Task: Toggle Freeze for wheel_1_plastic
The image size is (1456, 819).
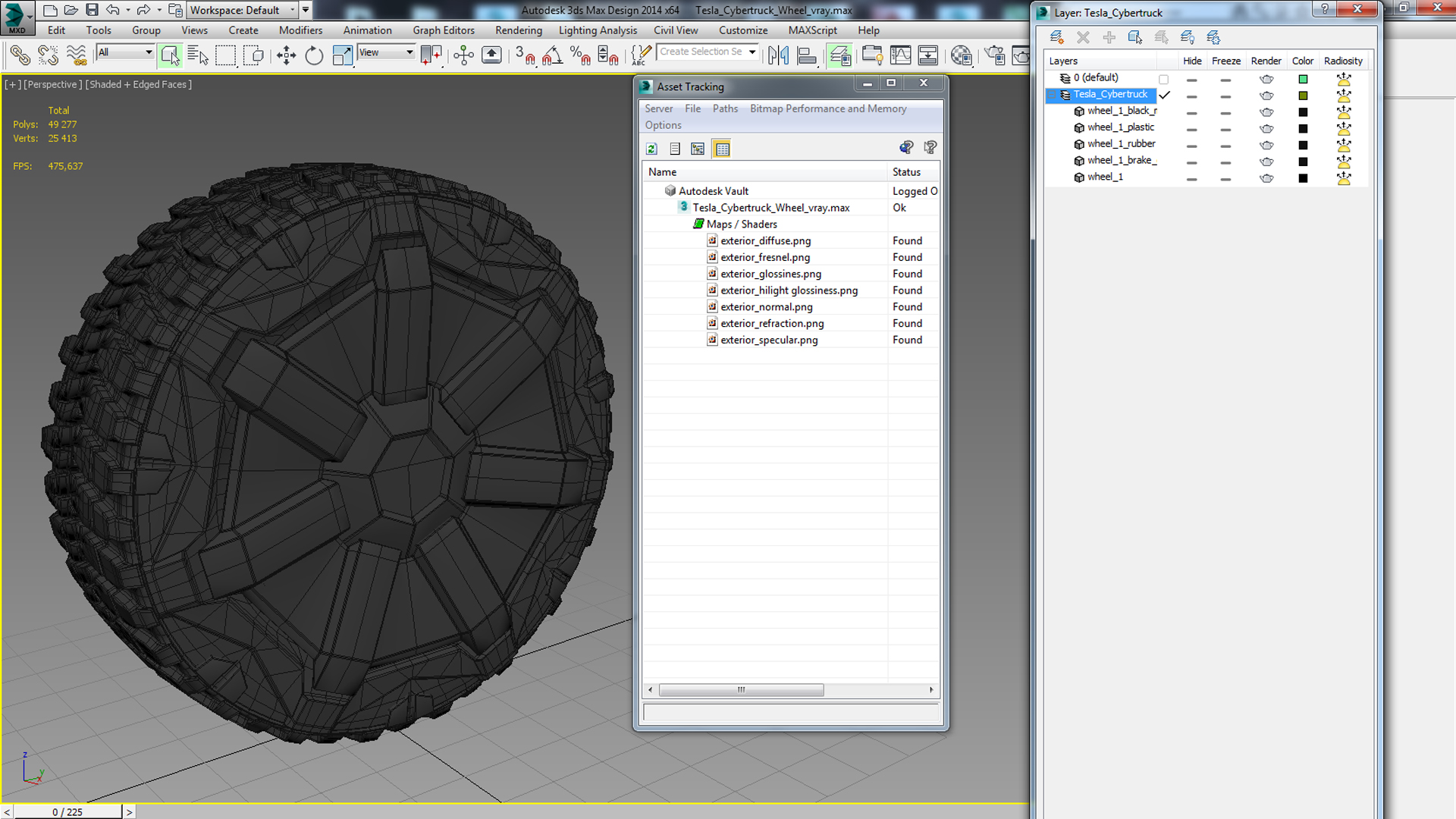Action: pos(1225,129)
